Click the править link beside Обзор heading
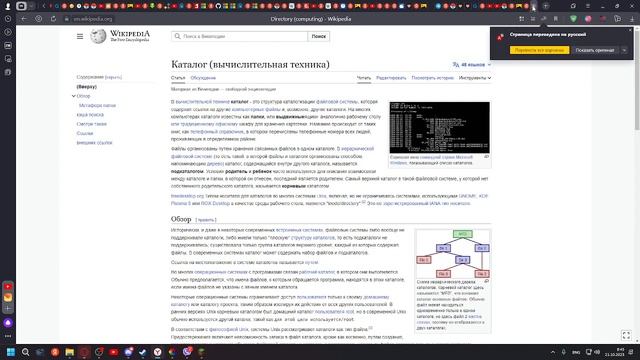This screenshot has height=360, width=640. click(x=206, y=220)
